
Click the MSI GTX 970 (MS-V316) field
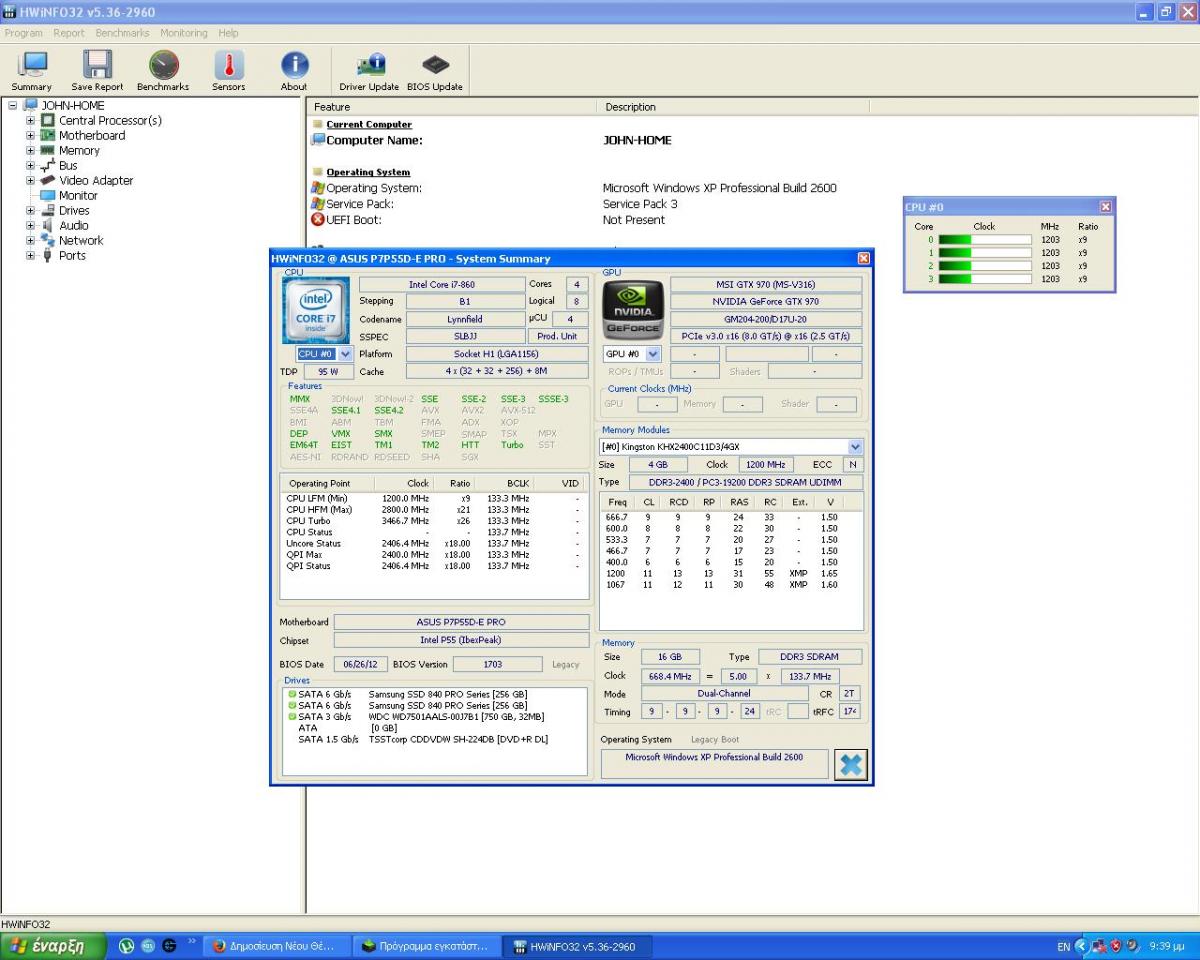pos(765,285)
